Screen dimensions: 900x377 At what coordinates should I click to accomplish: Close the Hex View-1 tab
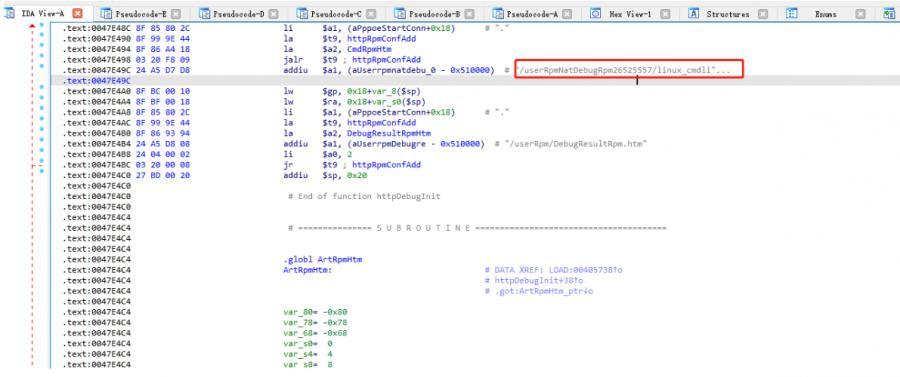[665, 13]
